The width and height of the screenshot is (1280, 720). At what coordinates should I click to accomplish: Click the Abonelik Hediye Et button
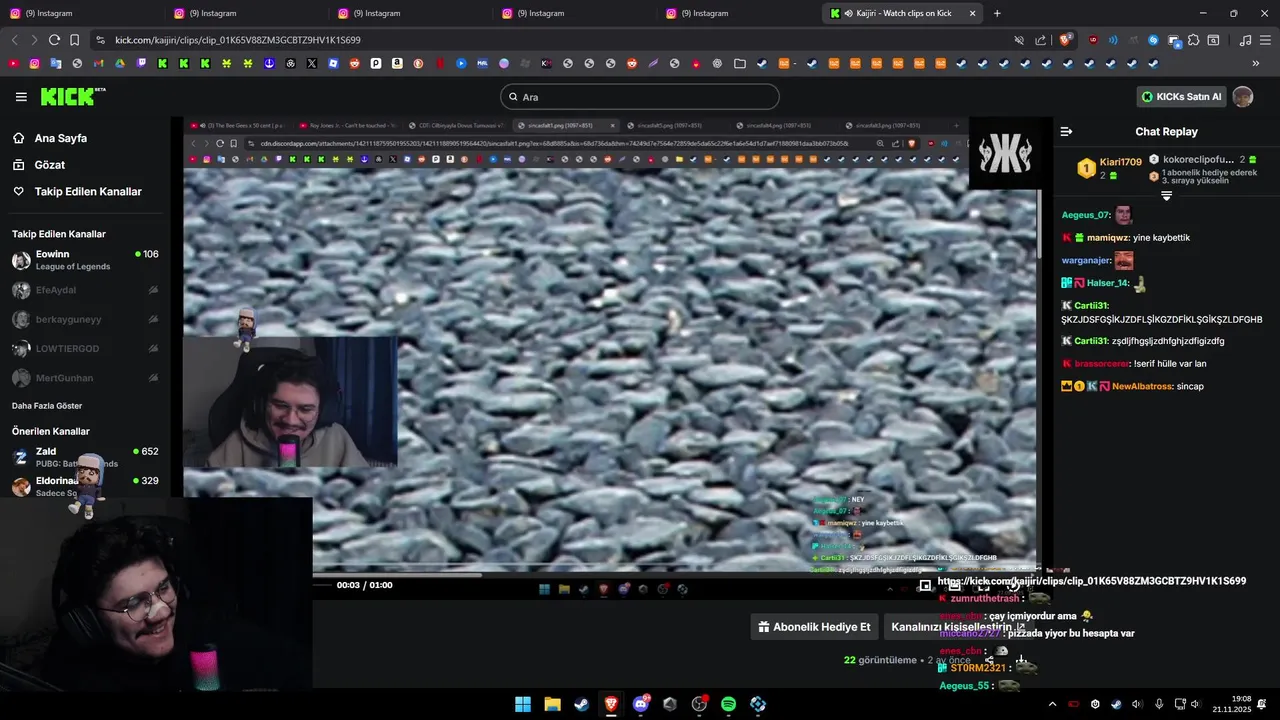[x=815, y=627]
